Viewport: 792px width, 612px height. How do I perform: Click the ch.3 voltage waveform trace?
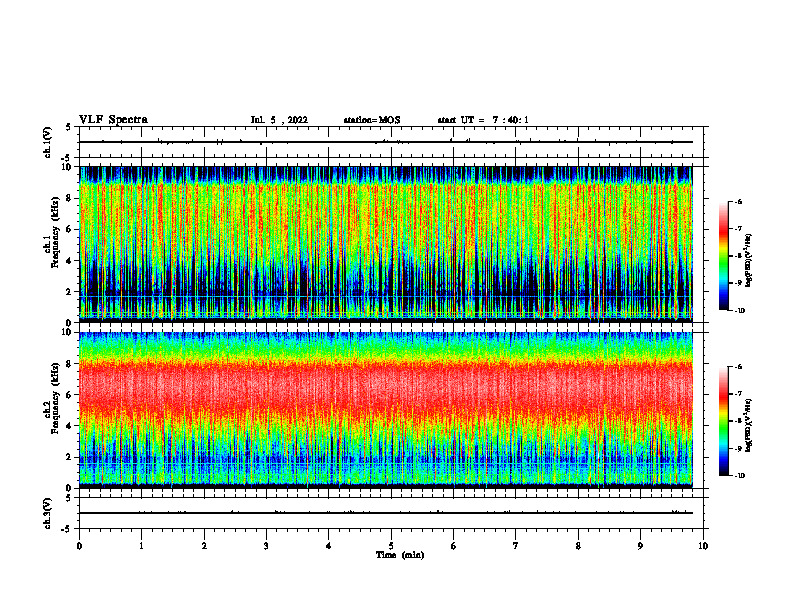tap(386, 513)
